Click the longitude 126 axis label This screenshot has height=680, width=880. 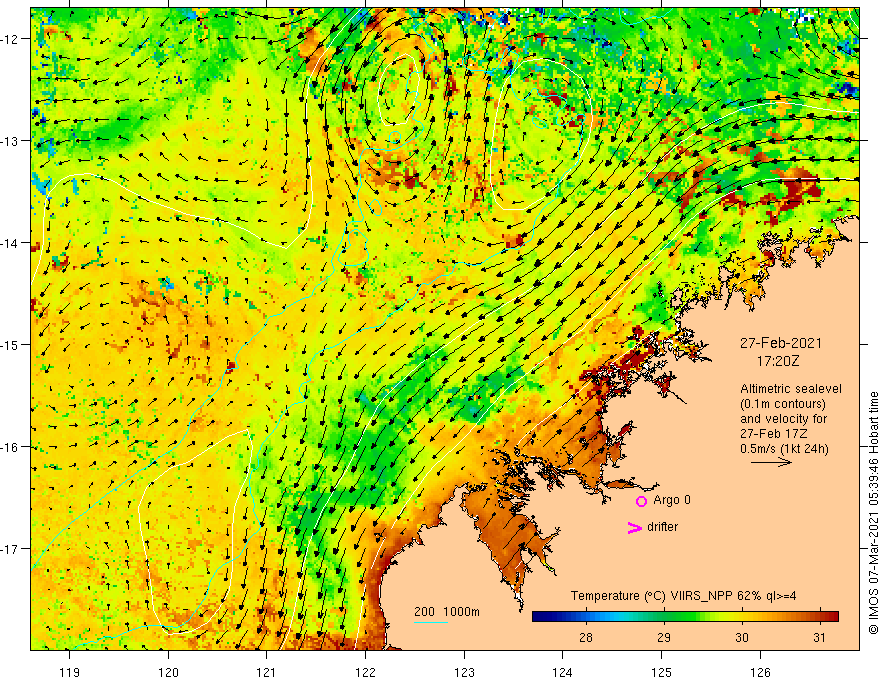(x=760, y=672)
